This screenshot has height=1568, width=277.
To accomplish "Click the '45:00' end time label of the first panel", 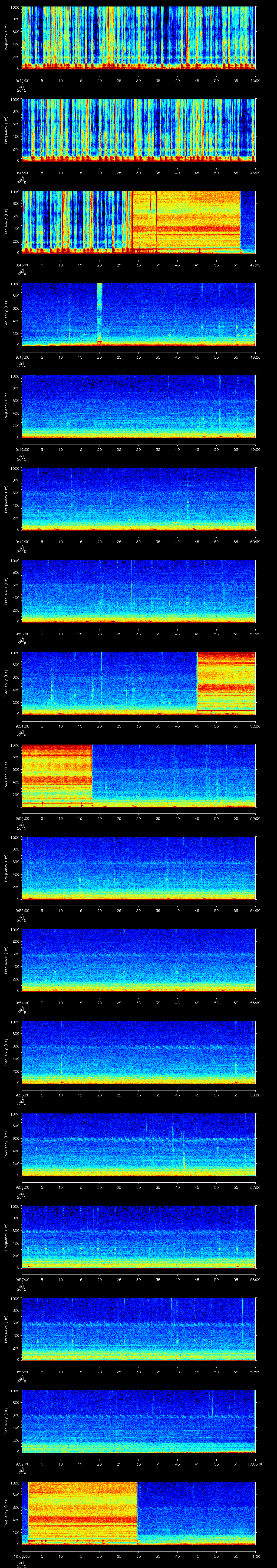I will 256,80.
